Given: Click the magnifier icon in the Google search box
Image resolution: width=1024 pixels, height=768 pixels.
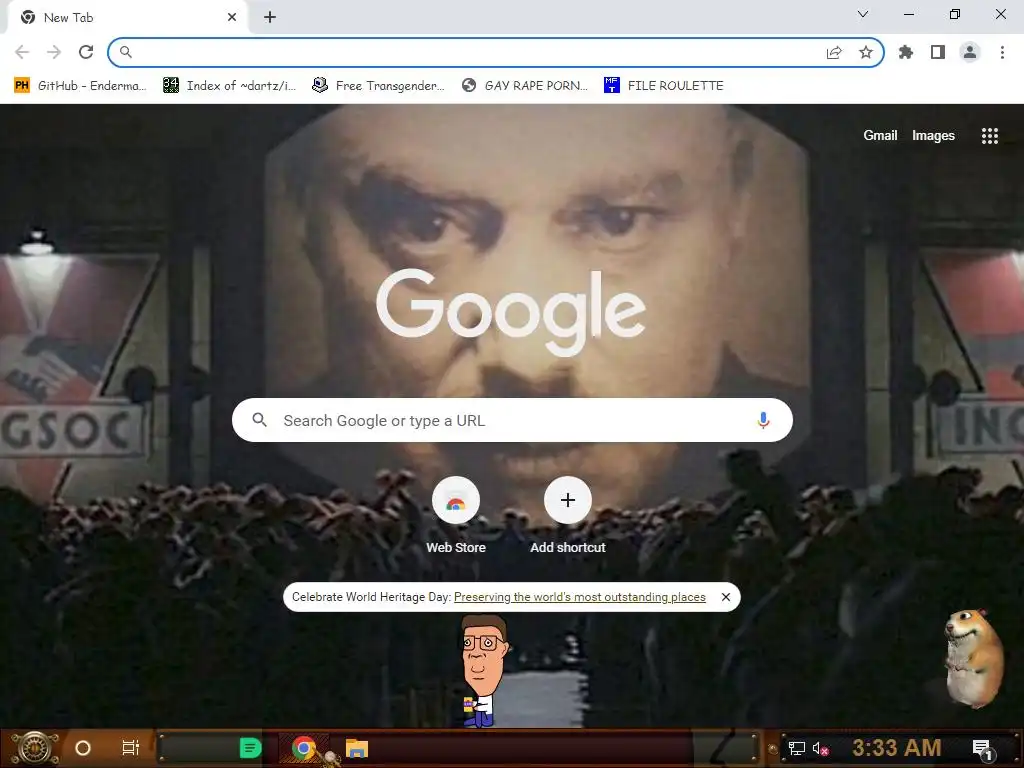Looking at the screenshot, I should click(259, 420).
